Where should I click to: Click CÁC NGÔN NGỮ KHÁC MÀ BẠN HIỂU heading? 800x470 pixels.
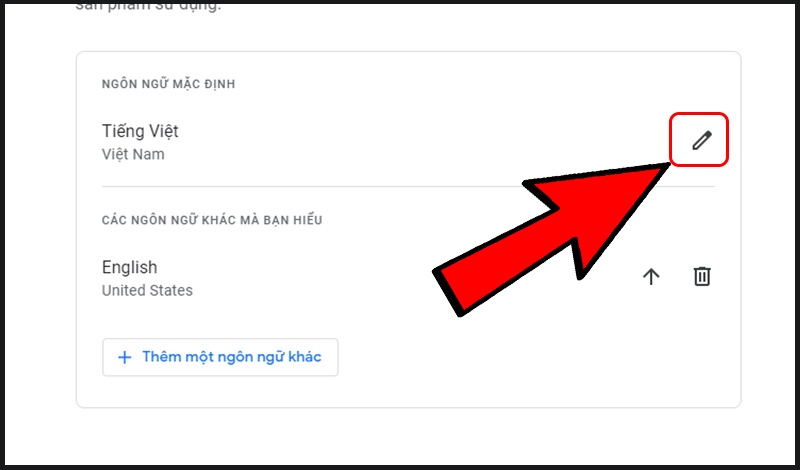tap(212, 220)
